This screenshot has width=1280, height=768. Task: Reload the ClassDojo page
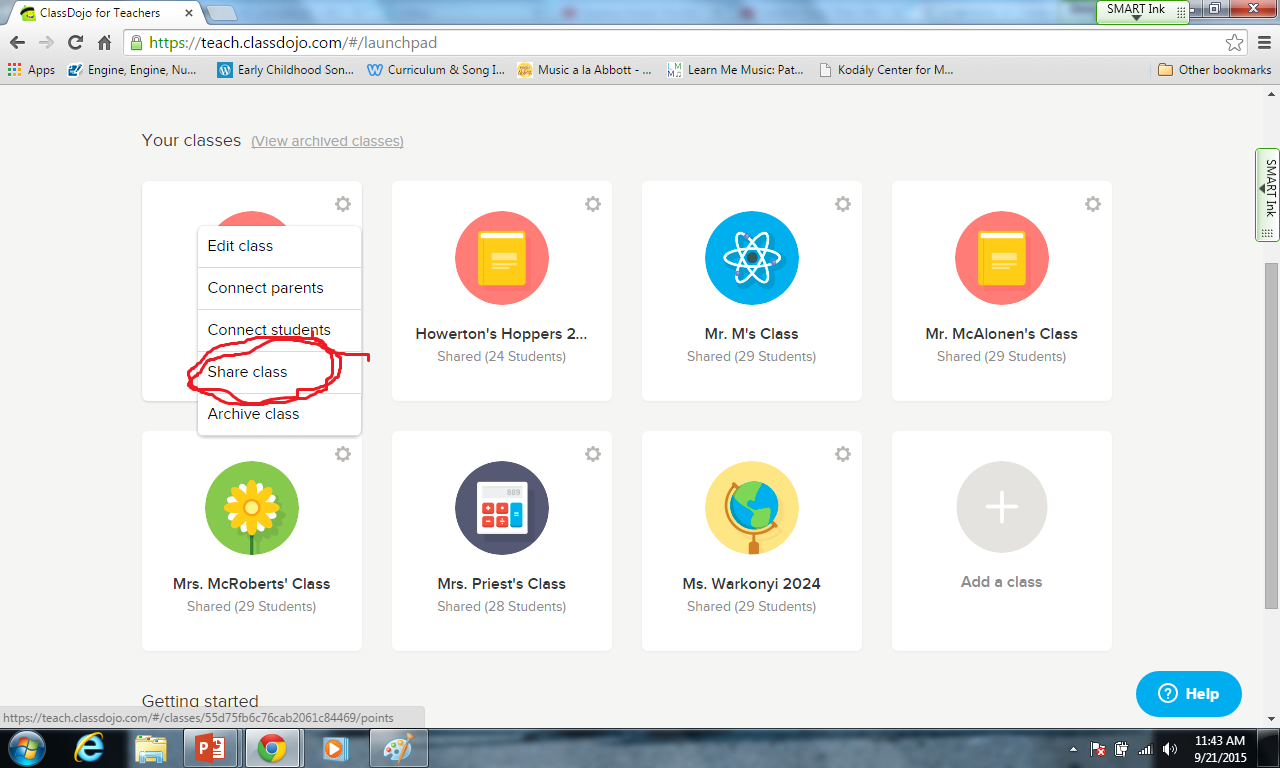[75, 43]
